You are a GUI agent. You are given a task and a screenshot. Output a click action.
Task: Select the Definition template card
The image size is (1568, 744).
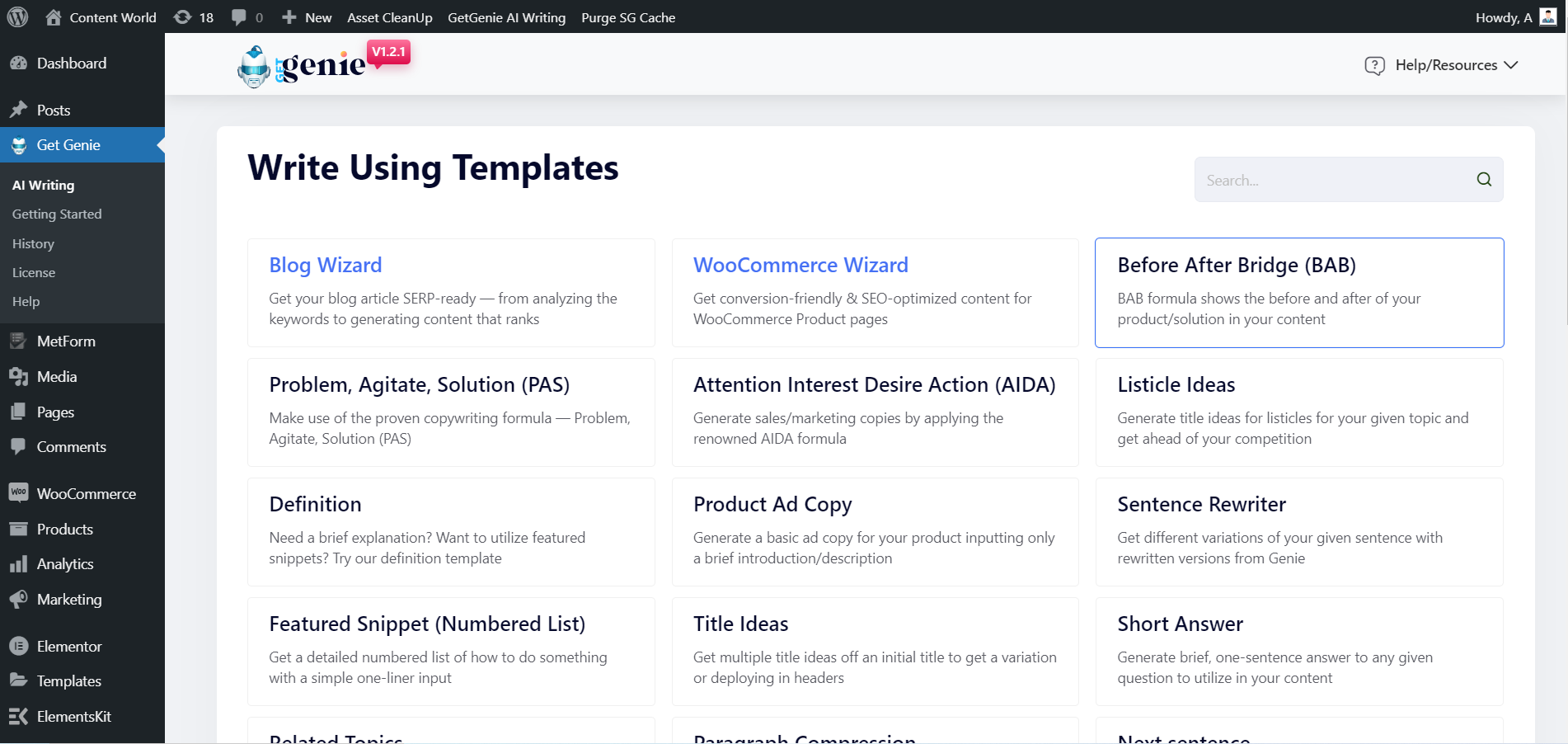click(x=451, y=532)
